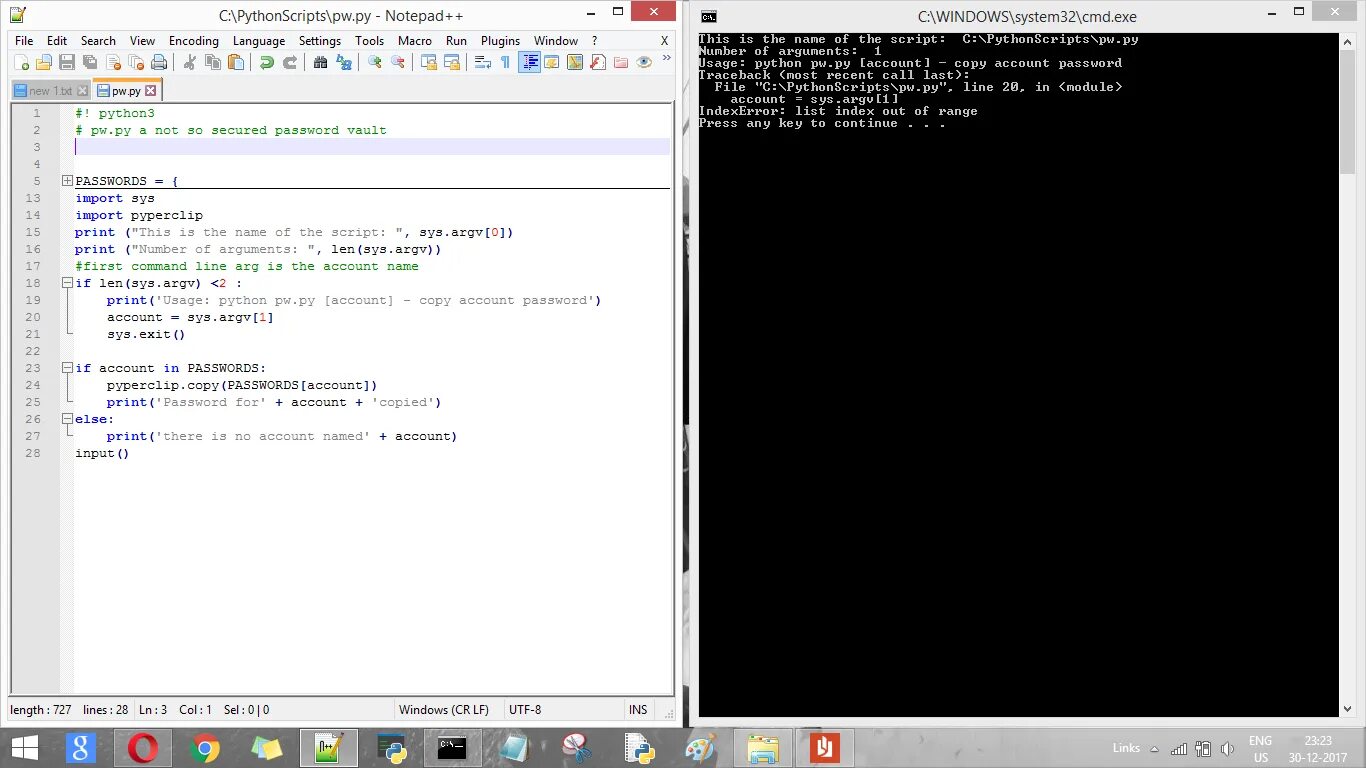Zoom in with the magnifier plus icon
This screenshot has height=768, width=1366.
pos(375,62)
